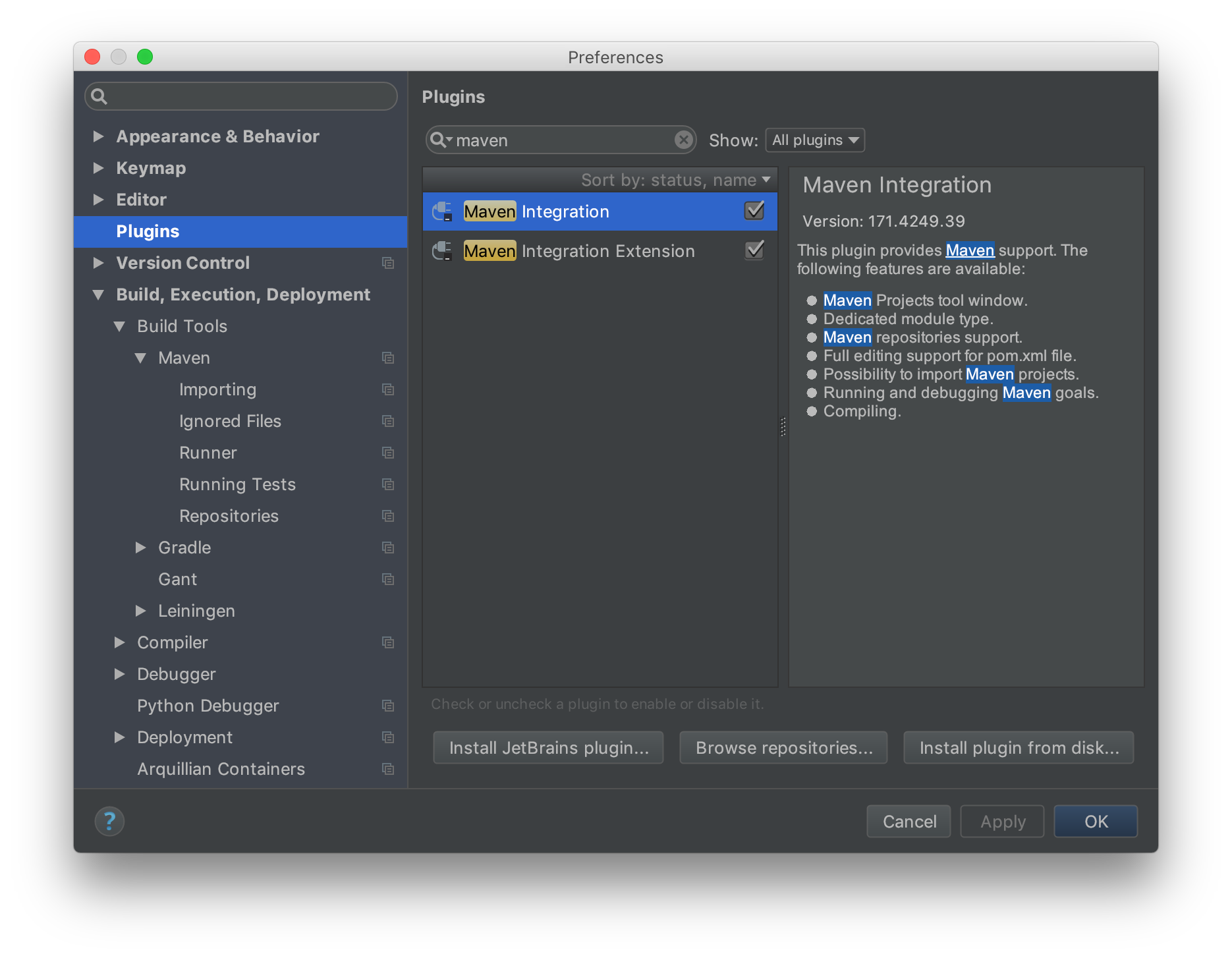Cancel the Preferences dialog
Viewport: 1232px width, 958px height.
coord(909,821)
